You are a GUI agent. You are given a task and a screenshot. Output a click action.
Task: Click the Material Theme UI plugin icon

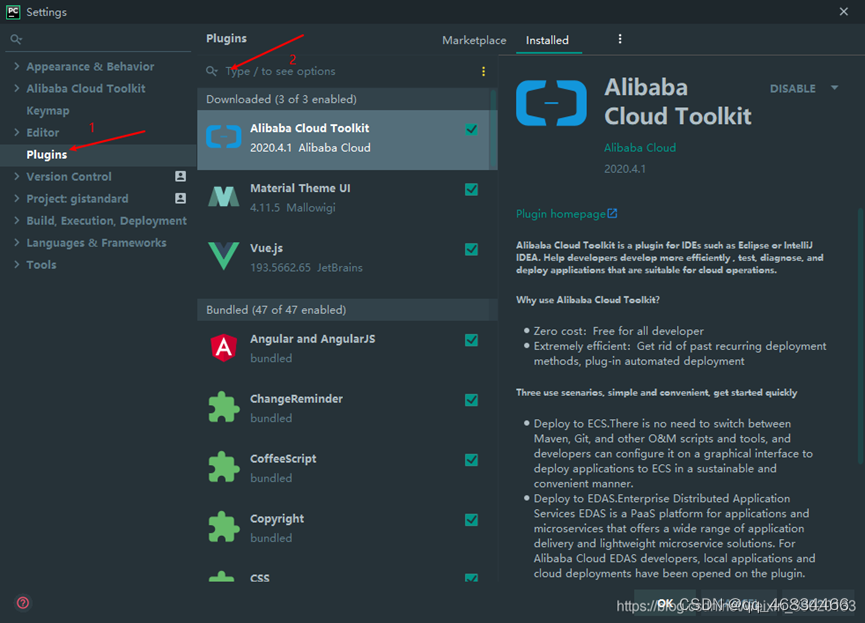[x=223, y=196]
